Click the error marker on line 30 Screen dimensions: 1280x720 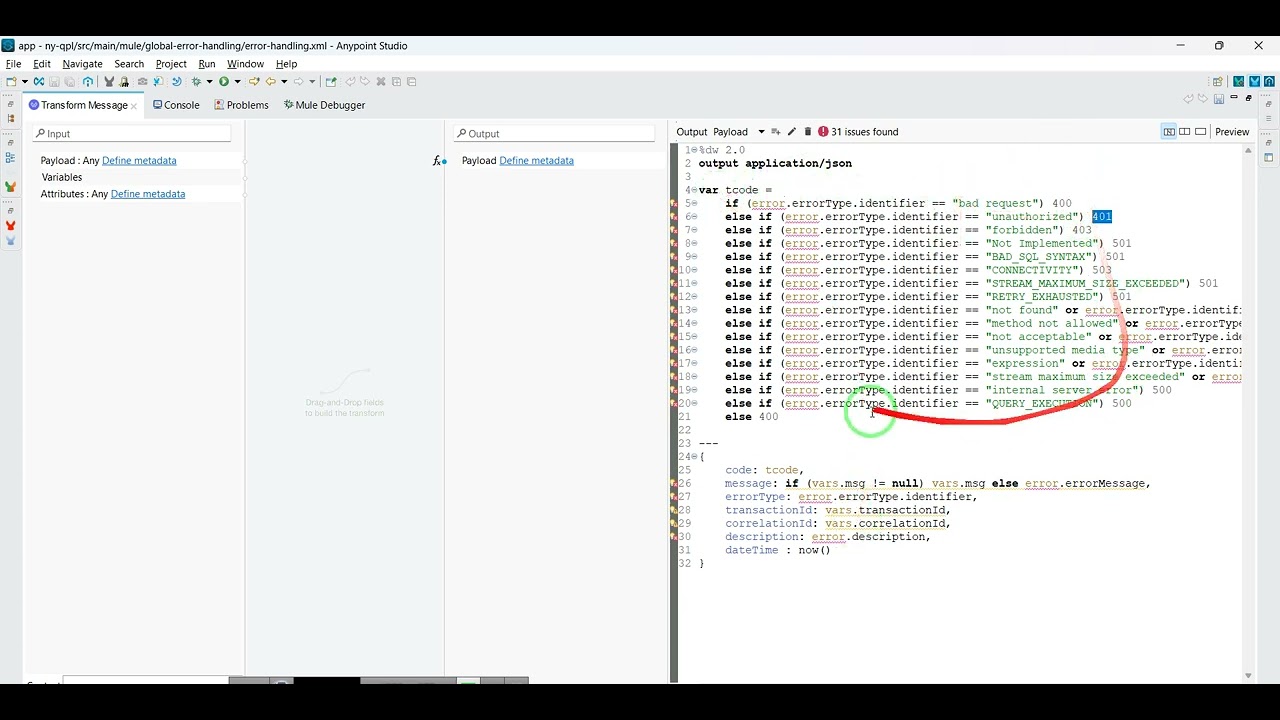[675, 537]
